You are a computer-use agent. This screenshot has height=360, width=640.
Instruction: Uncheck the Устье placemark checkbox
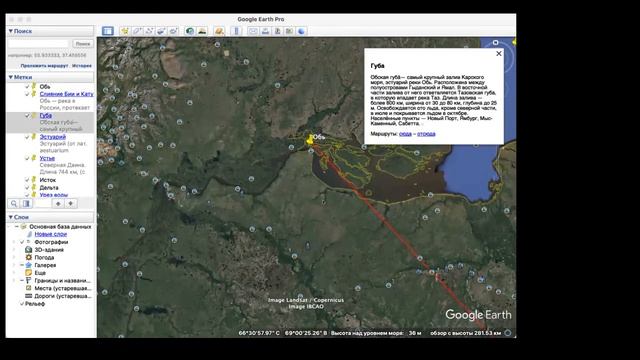coord(27,158)
